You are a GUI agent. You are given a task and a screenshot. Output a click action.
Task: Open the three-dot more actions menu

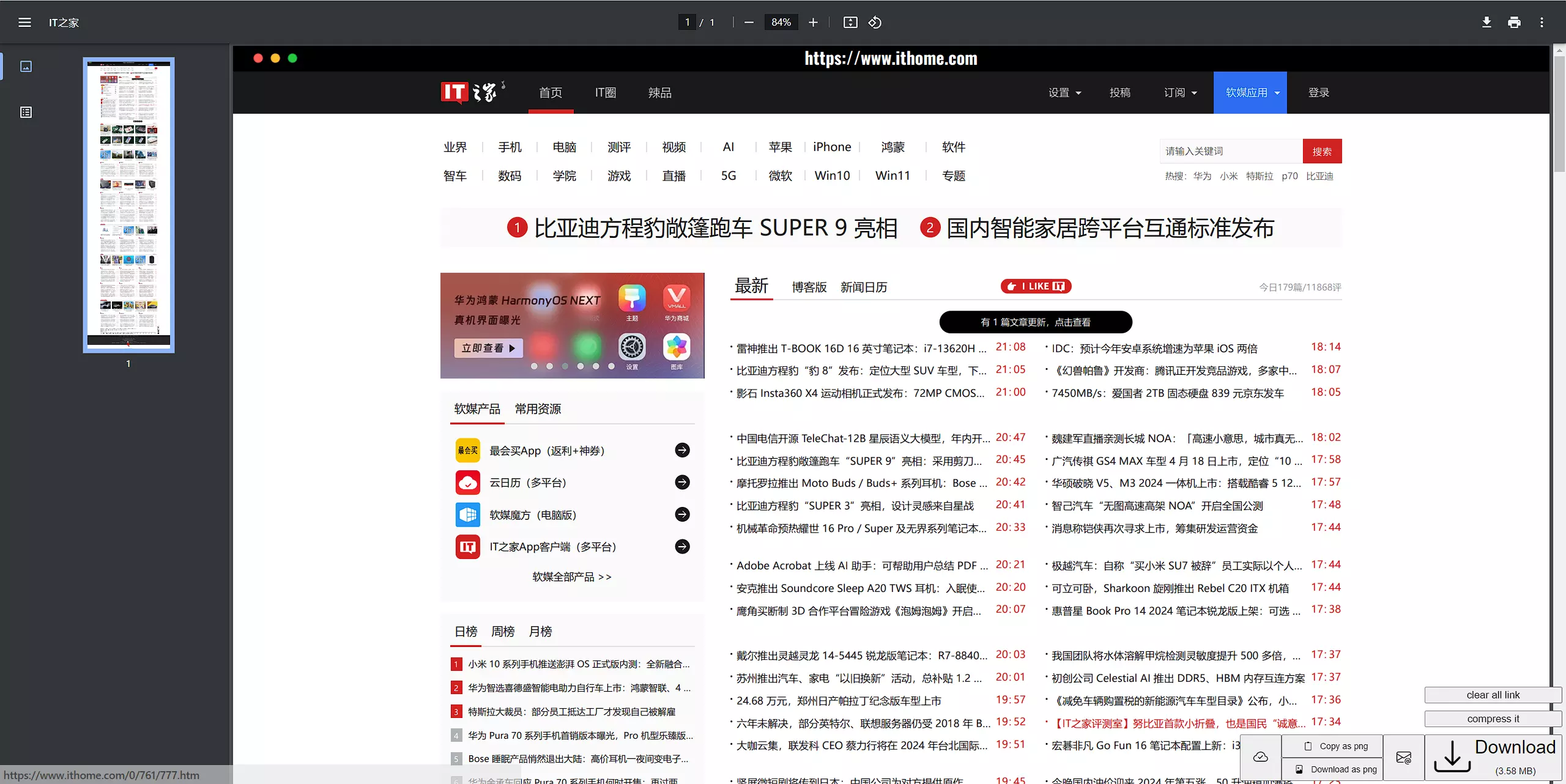coord(1542,23)
